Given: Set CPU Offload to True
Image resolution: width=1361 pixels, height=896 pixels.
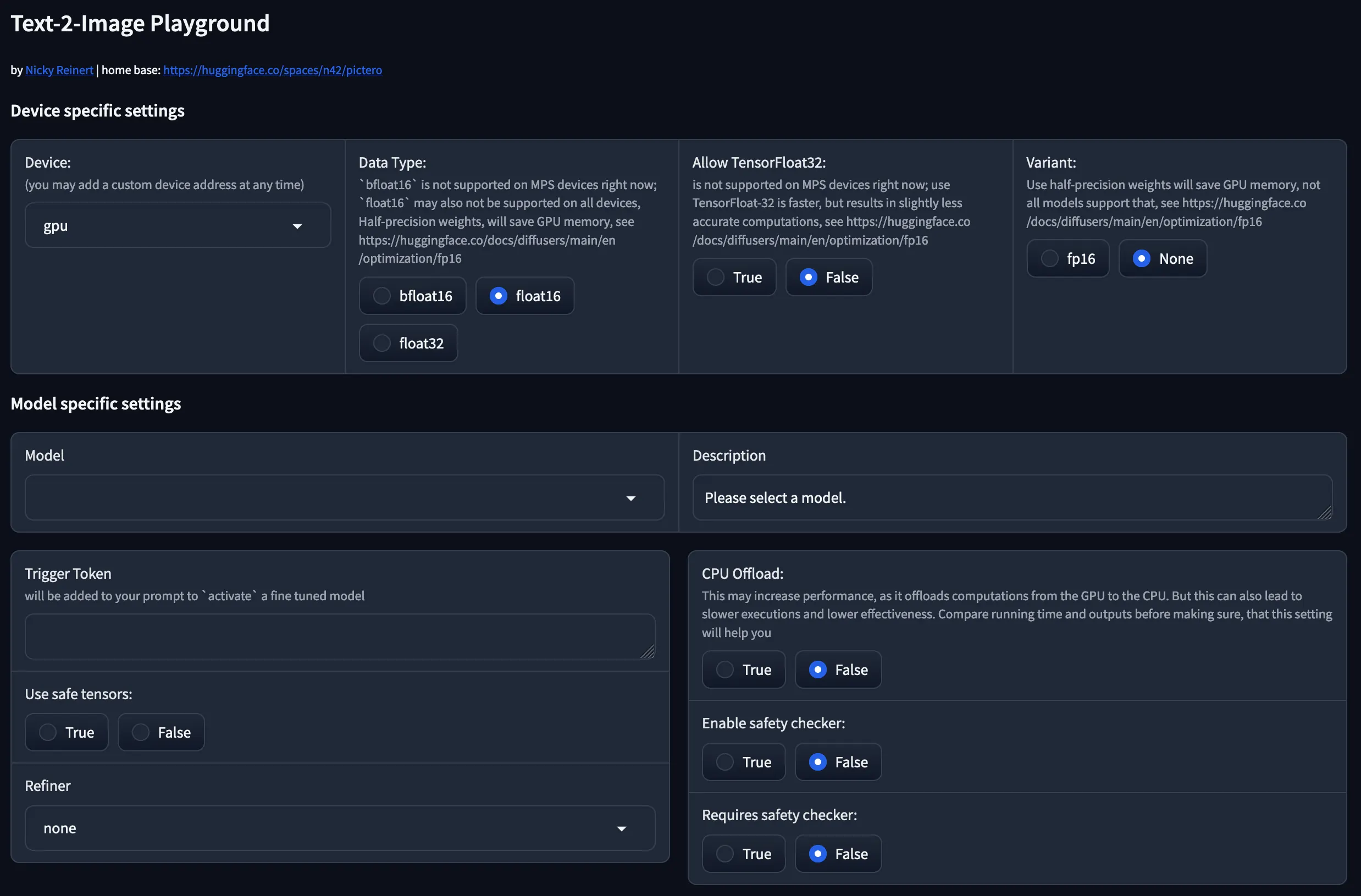Looking at the screenshot, I should pos(724,670).
